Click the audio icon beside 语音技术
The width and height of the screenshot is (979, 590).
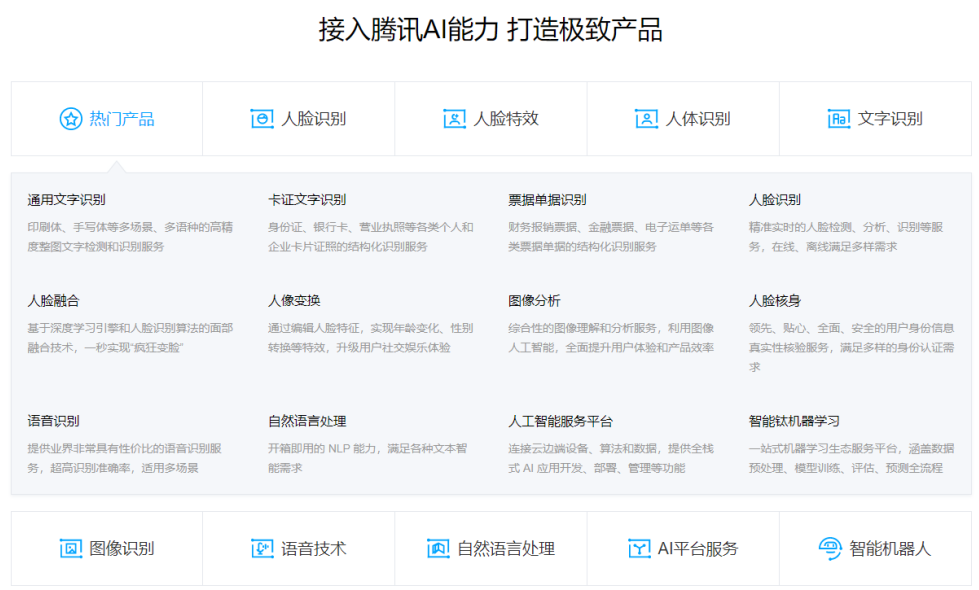pos(262,549)
